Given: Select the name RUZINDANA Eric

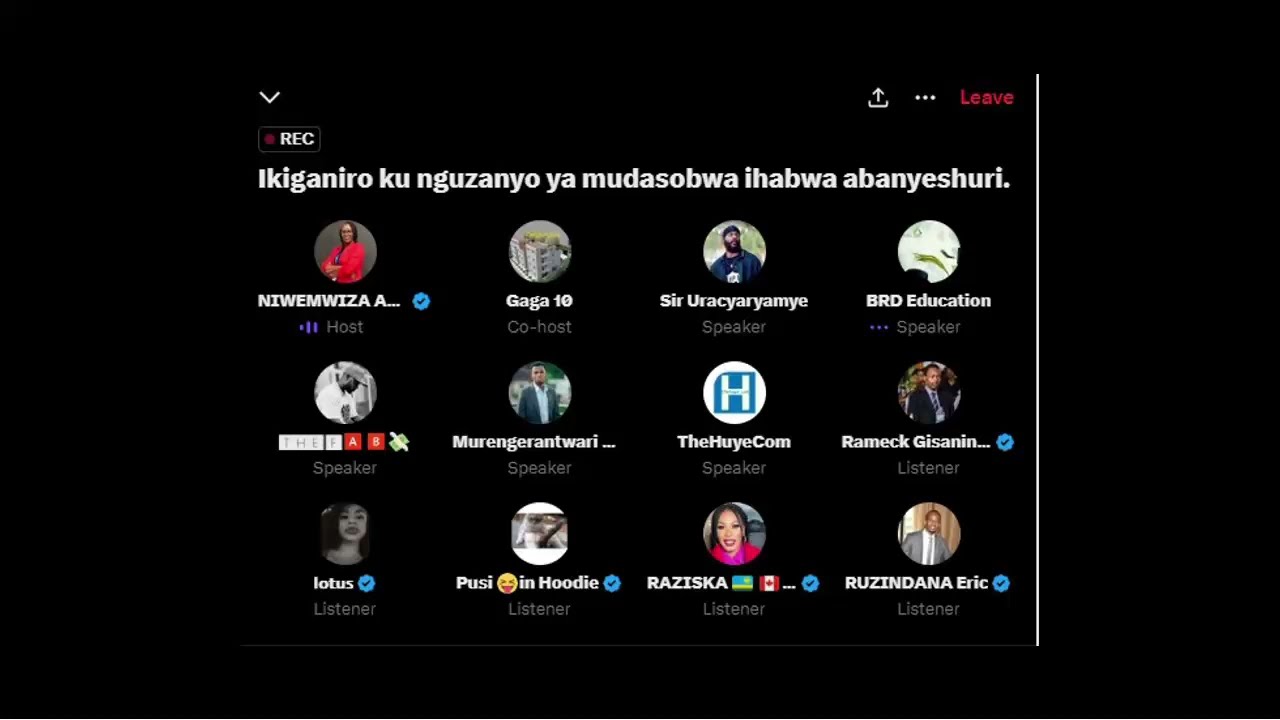Looking at the screenshot, I should [916, 583].
